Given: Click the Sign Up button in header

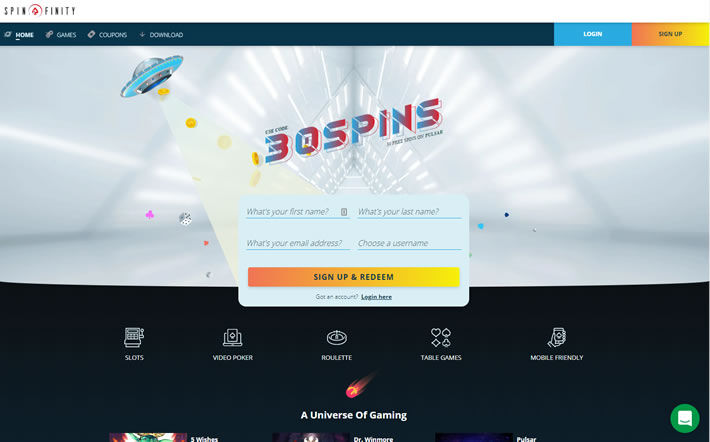Looking at the screenshot, I should tap(671, 34).
